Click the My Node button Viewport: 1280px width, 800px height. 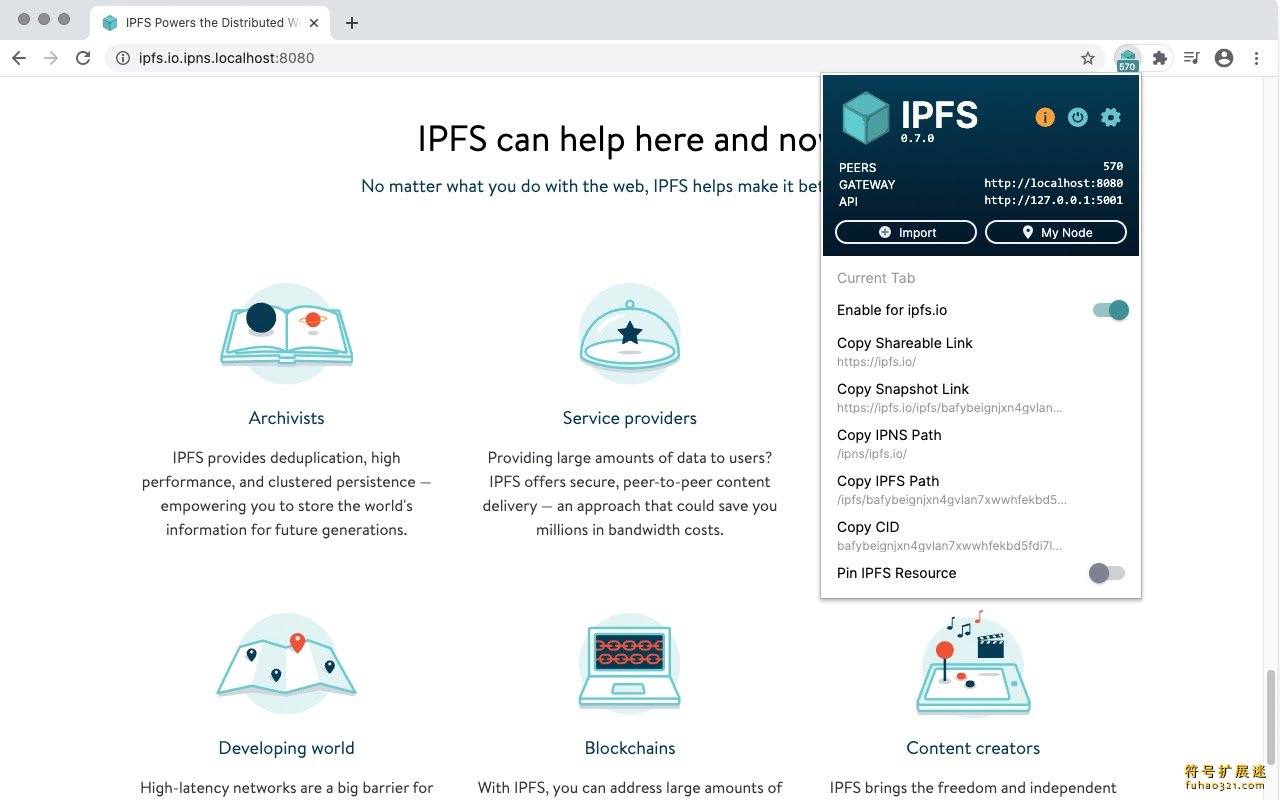(1056, 232)
